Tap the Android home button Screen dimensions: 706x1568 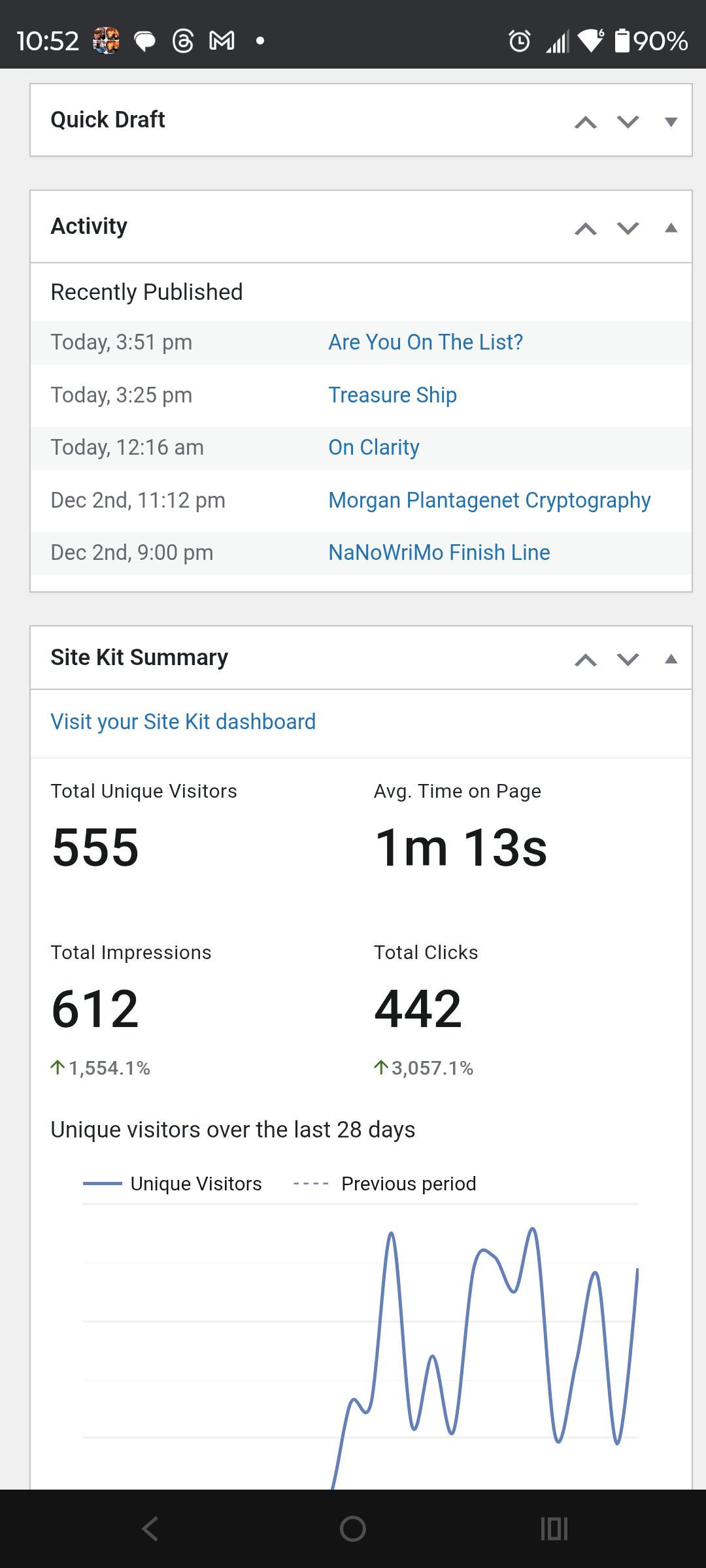[353, 1529]
